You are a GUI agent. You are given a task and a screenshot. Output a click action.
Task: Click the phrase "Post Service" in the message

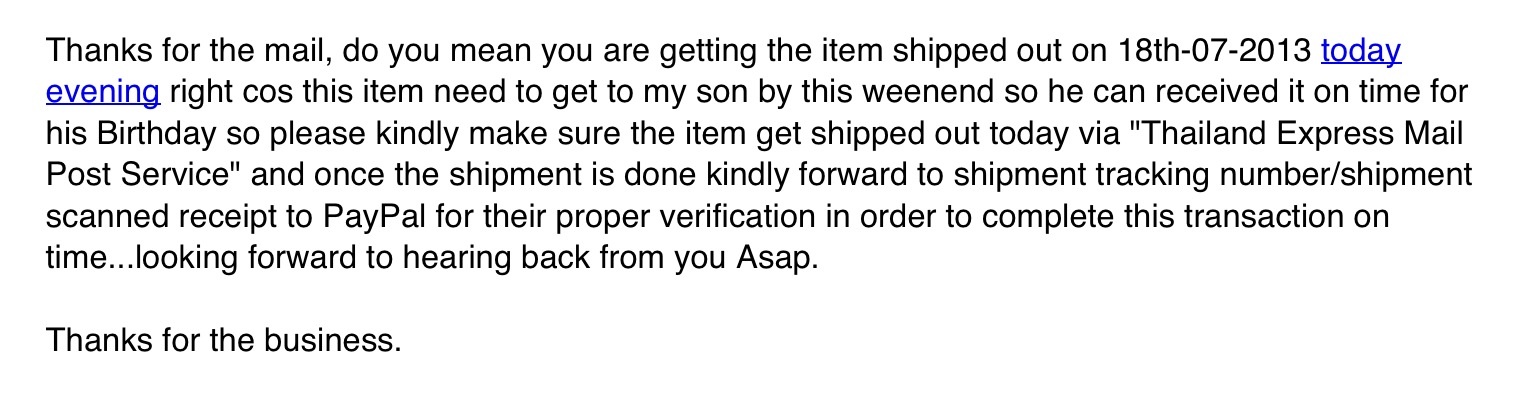(134, 176)
